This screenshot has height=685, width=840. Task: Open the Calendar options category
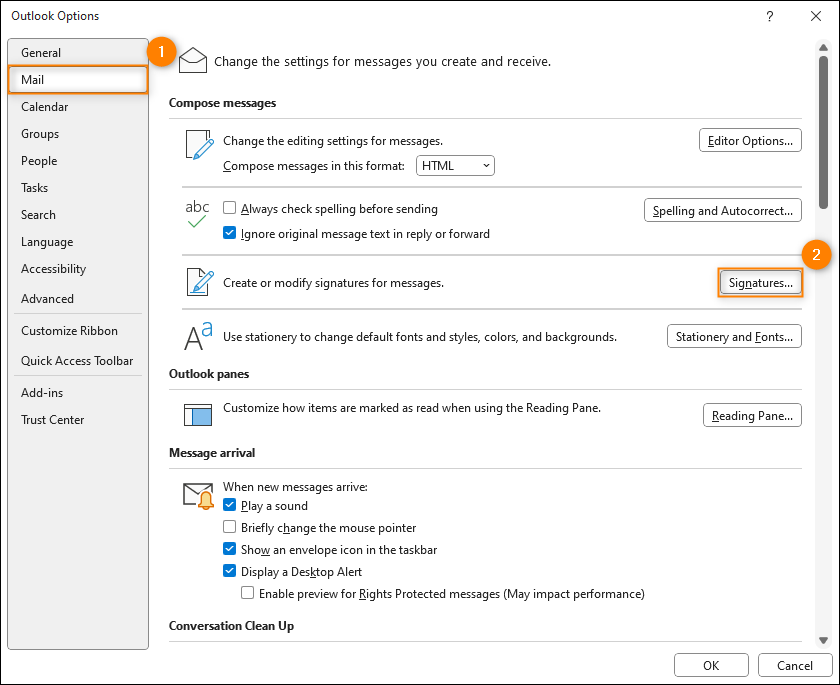[x=78, y=107]
